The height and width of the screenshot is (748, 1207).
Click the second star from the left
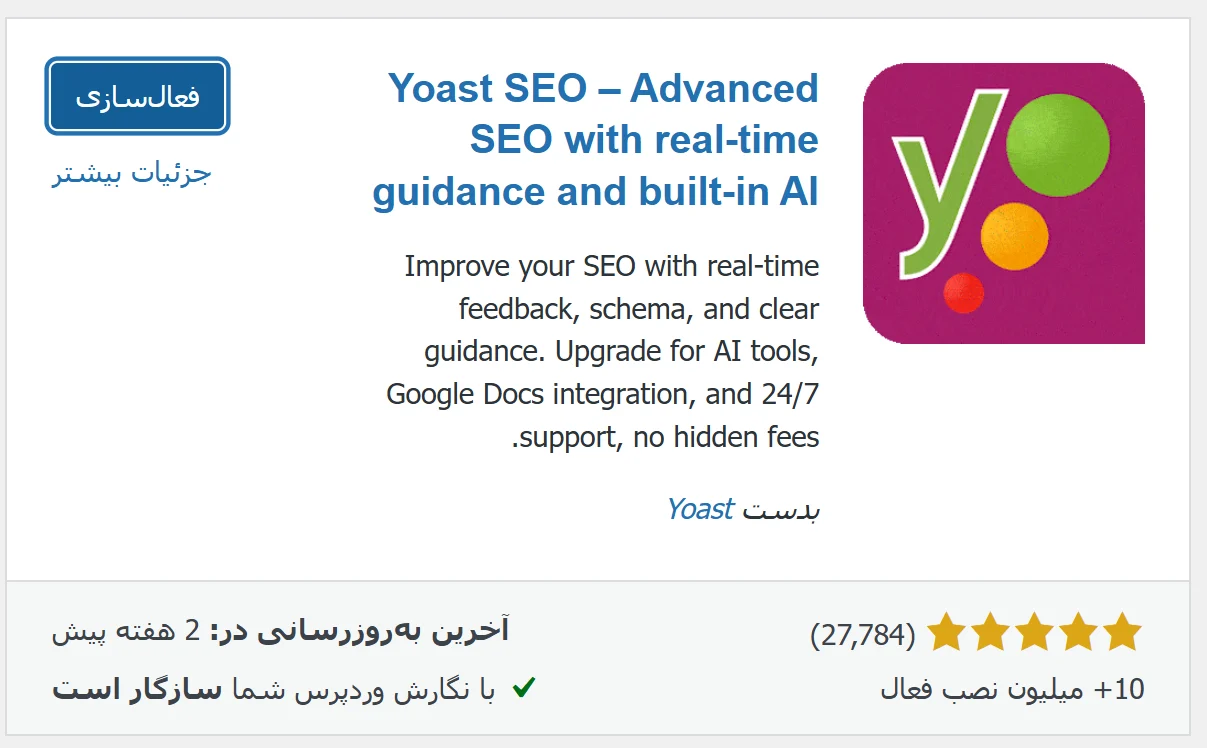pos(991,633)
